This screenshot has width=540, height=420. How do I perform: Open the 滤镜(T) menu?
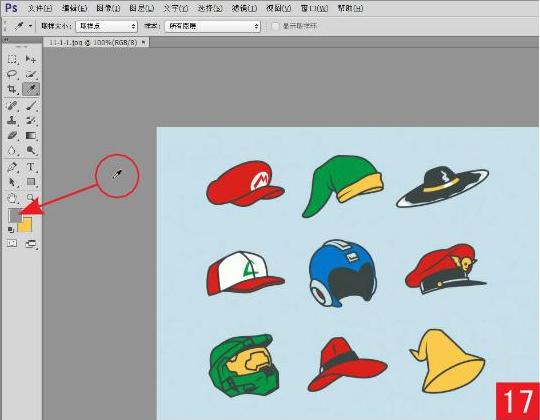tap(244, 8)
